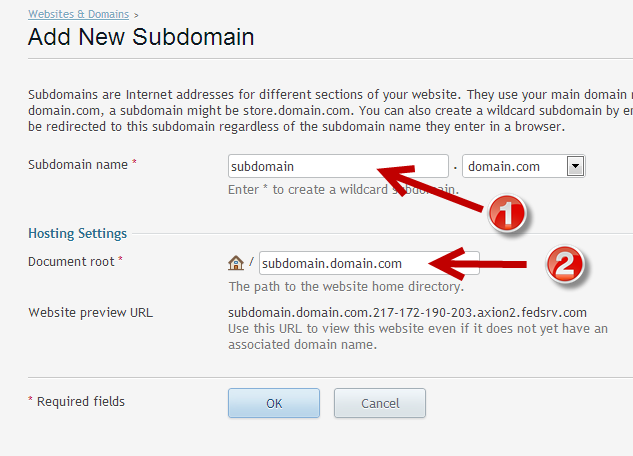Click the Subdomain name text field
This screenshot has height=456, width=633.
(x=300, y=167)
